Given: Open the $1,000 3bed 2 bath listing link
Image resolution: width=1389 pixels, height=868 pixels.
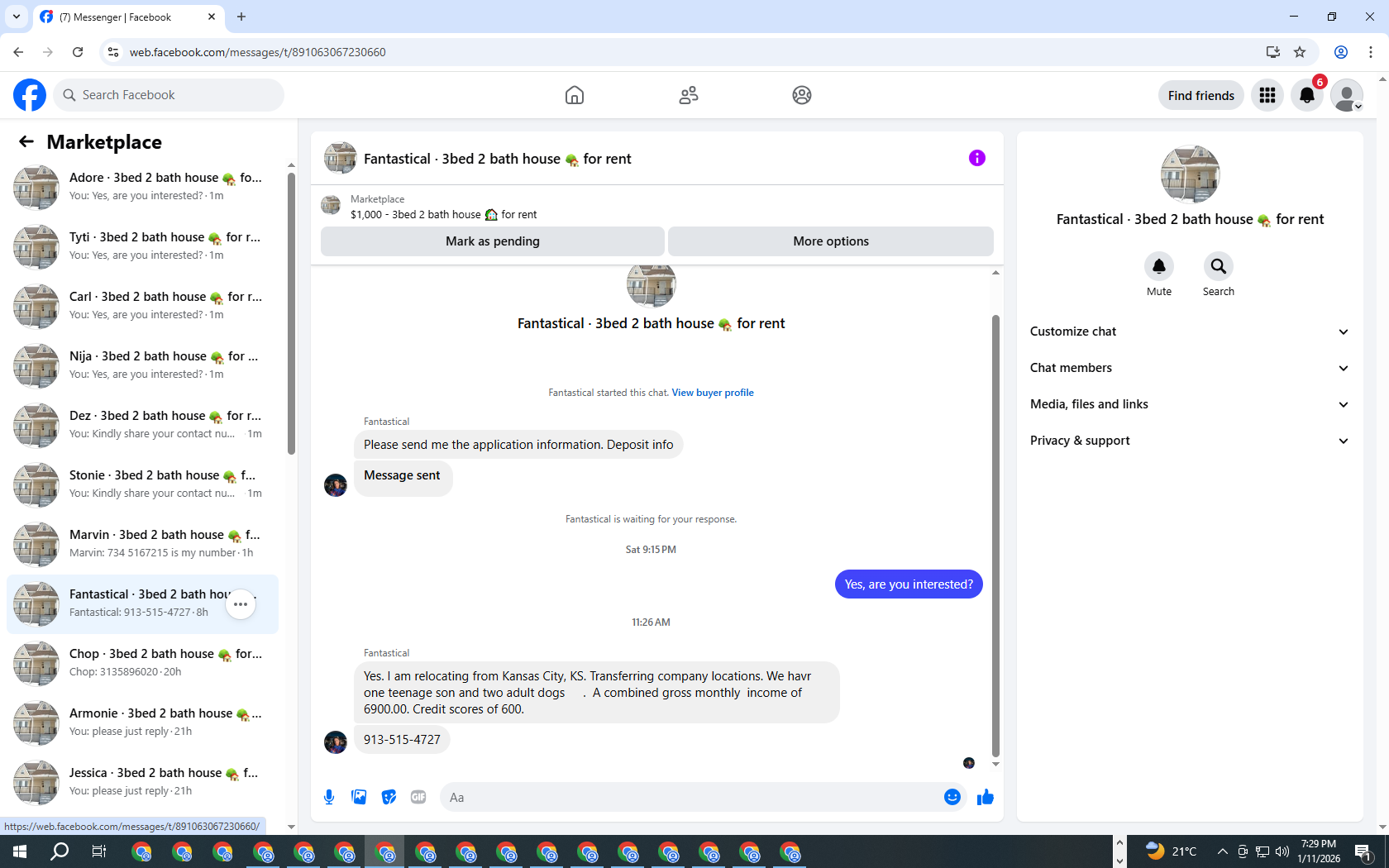Looking at the screenshot, I should pos(443,214).
